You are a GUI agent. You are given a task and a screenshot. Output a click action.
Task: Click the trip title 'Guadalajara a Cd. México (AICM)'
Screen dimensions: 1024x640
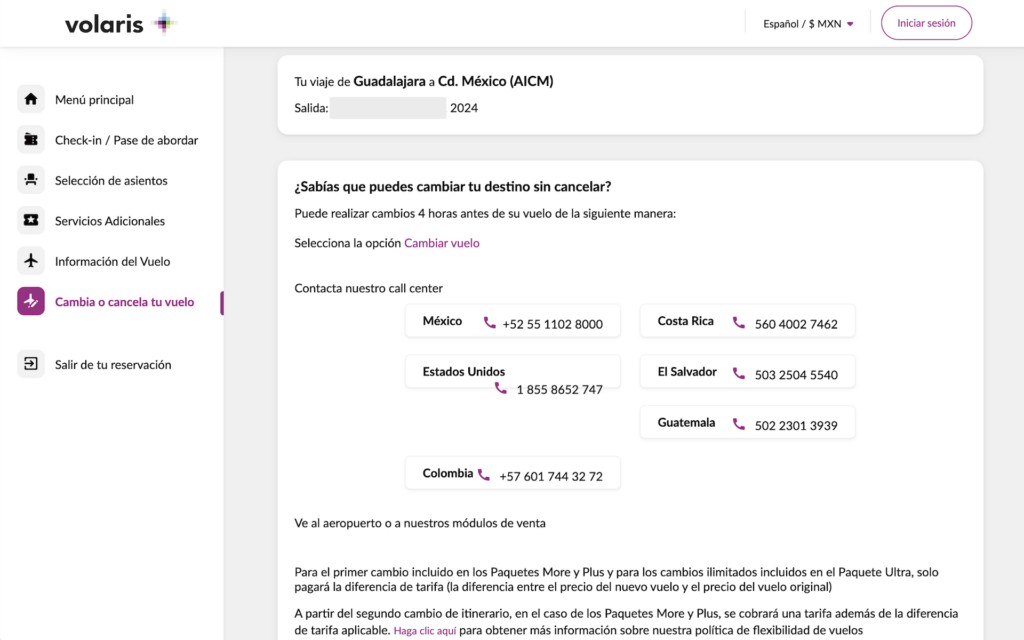453,81
